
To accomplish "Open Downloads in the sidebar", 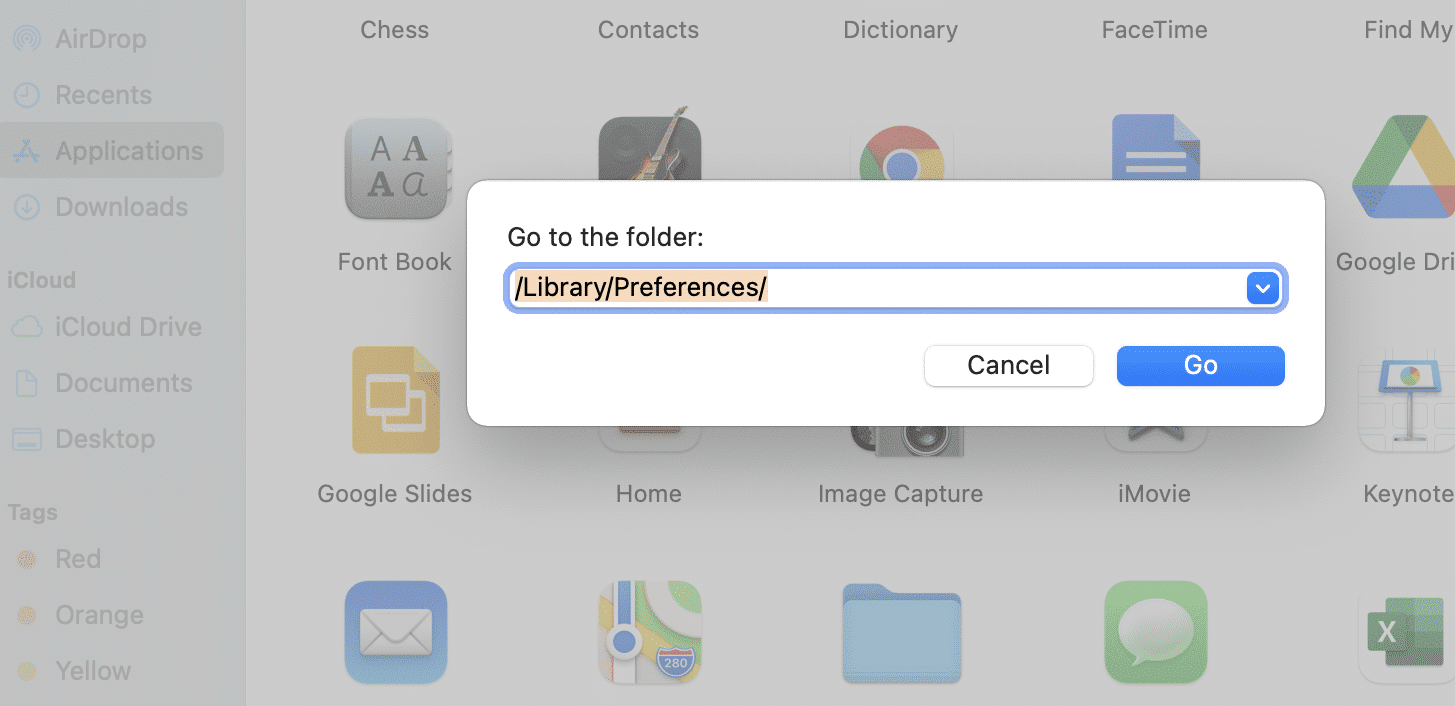I will pyautogui.click(x=120, y=207).
